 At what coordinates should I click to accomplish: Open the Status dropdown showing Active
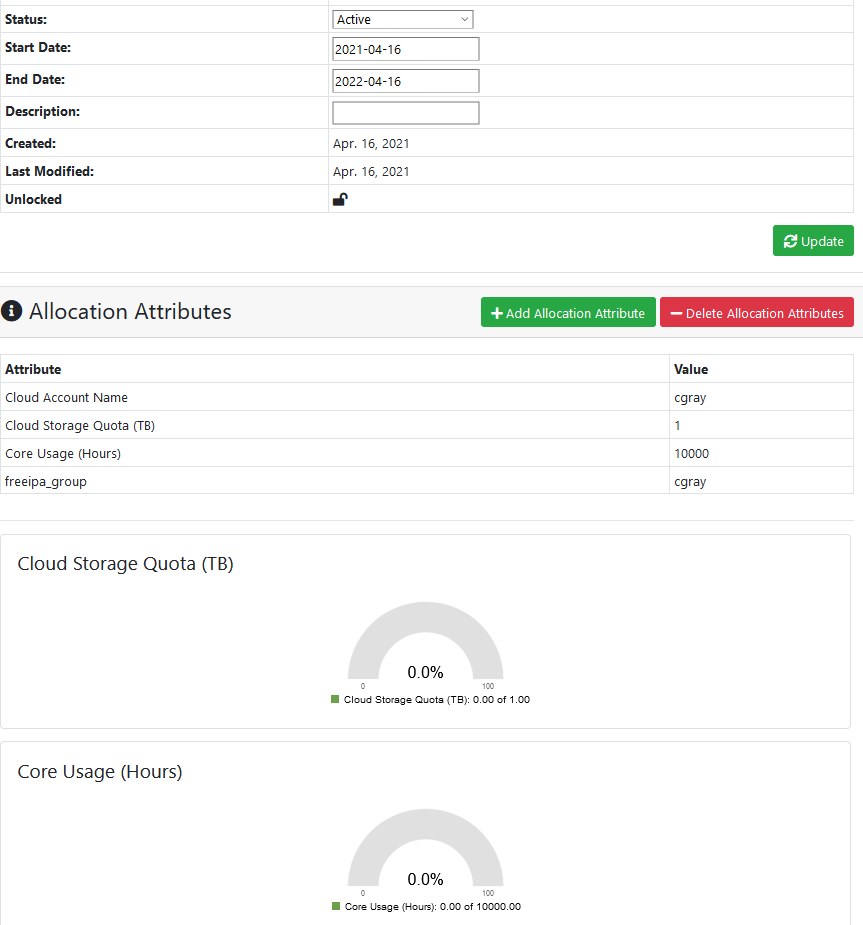coord(402,19)
